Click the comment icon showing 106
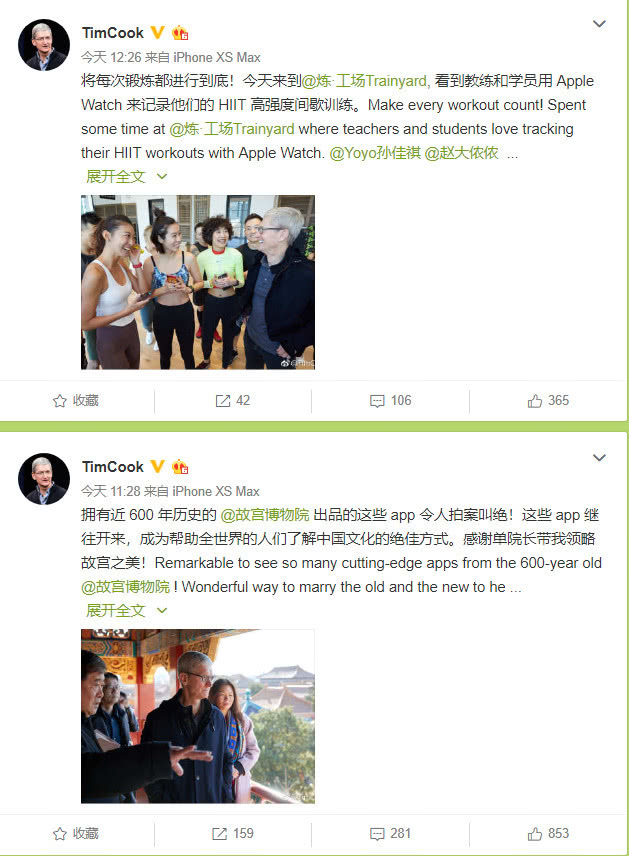 pos(377,401)
